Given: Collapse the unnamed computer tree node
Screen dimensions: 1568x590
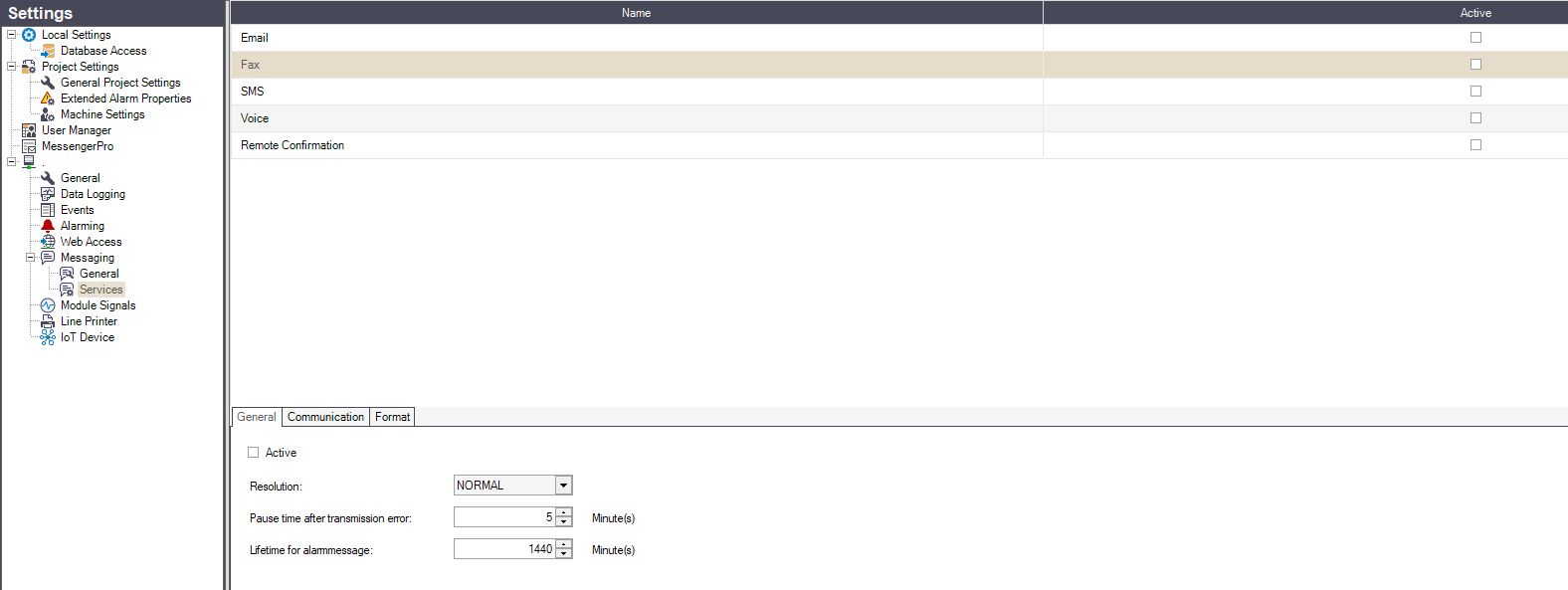Looking at the screenshot, I should 12,162.
